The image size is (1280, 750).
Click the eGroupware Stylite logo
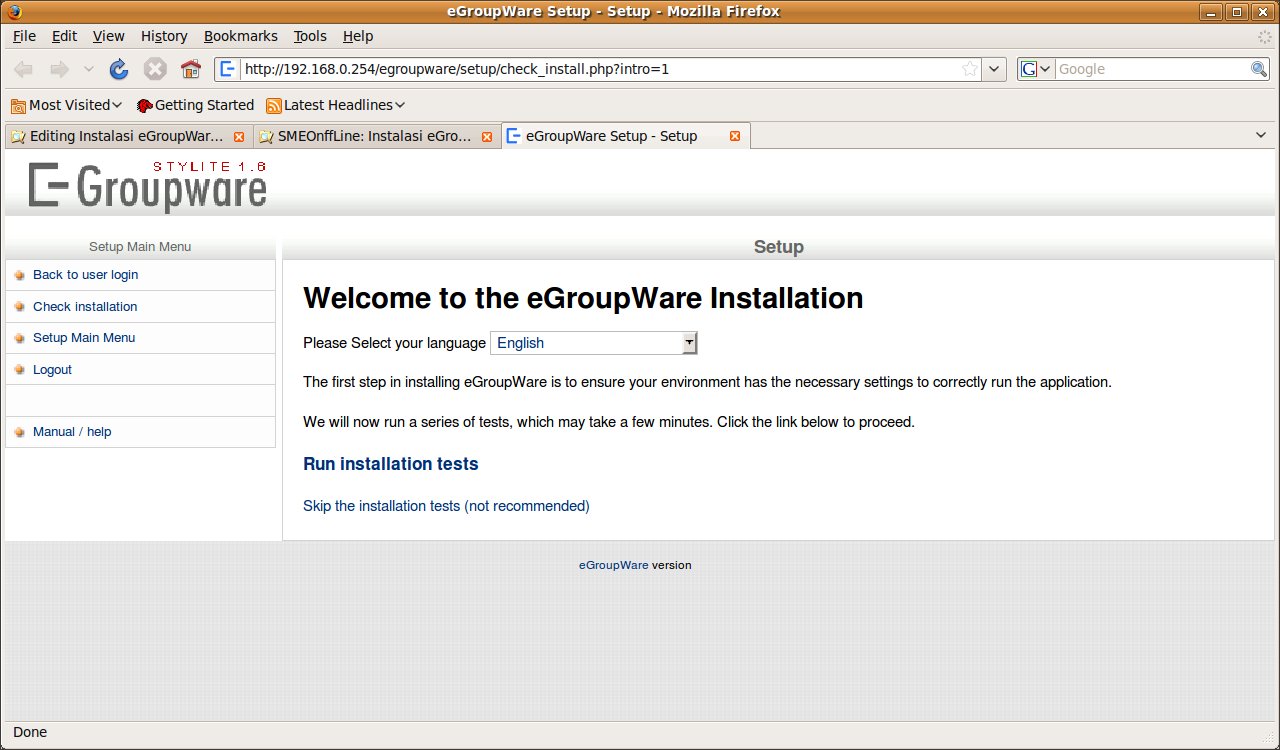coord(148,185)
